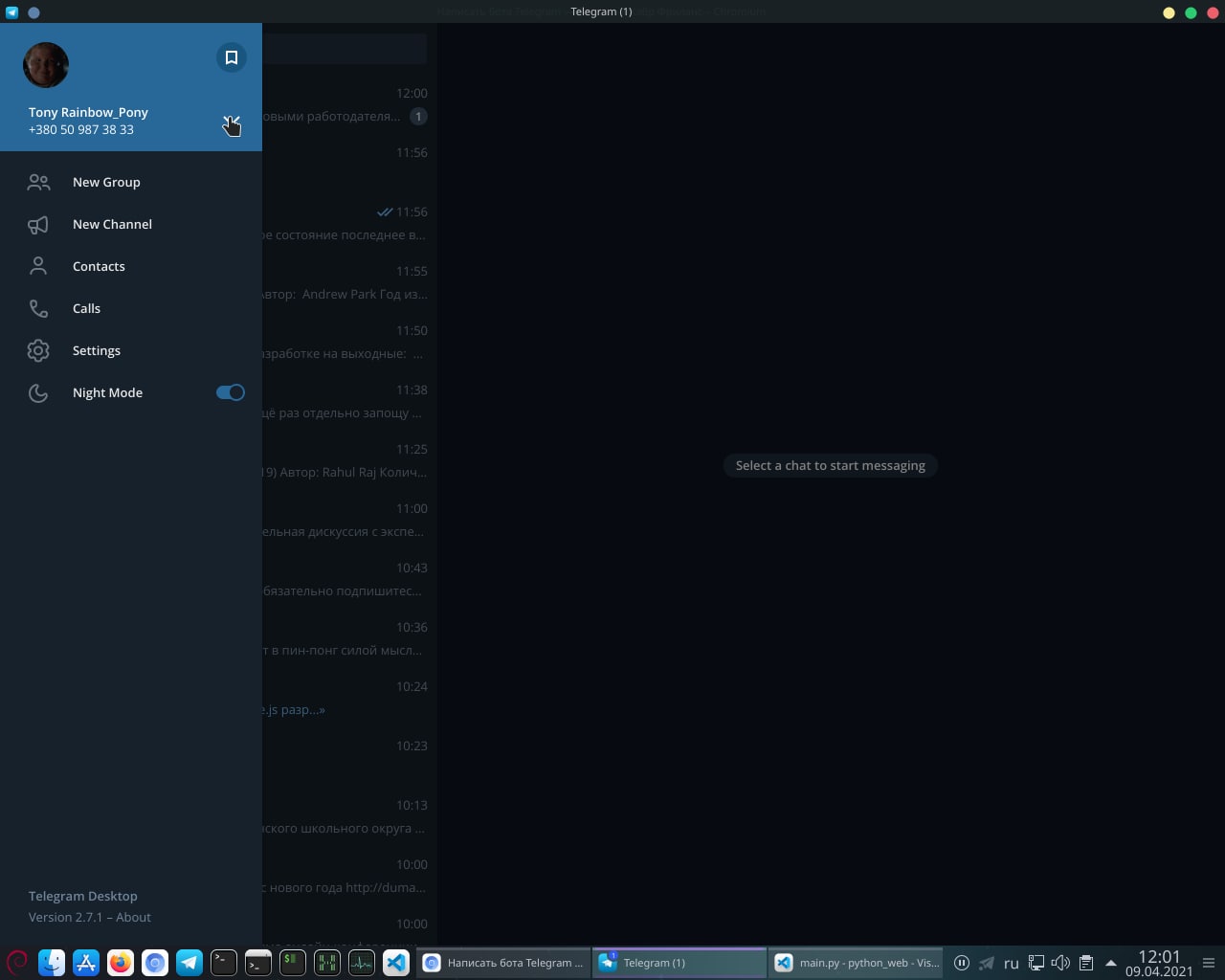Launch the App Store-style software center icon
The image size is (1225, 980).
pos(86,963)
